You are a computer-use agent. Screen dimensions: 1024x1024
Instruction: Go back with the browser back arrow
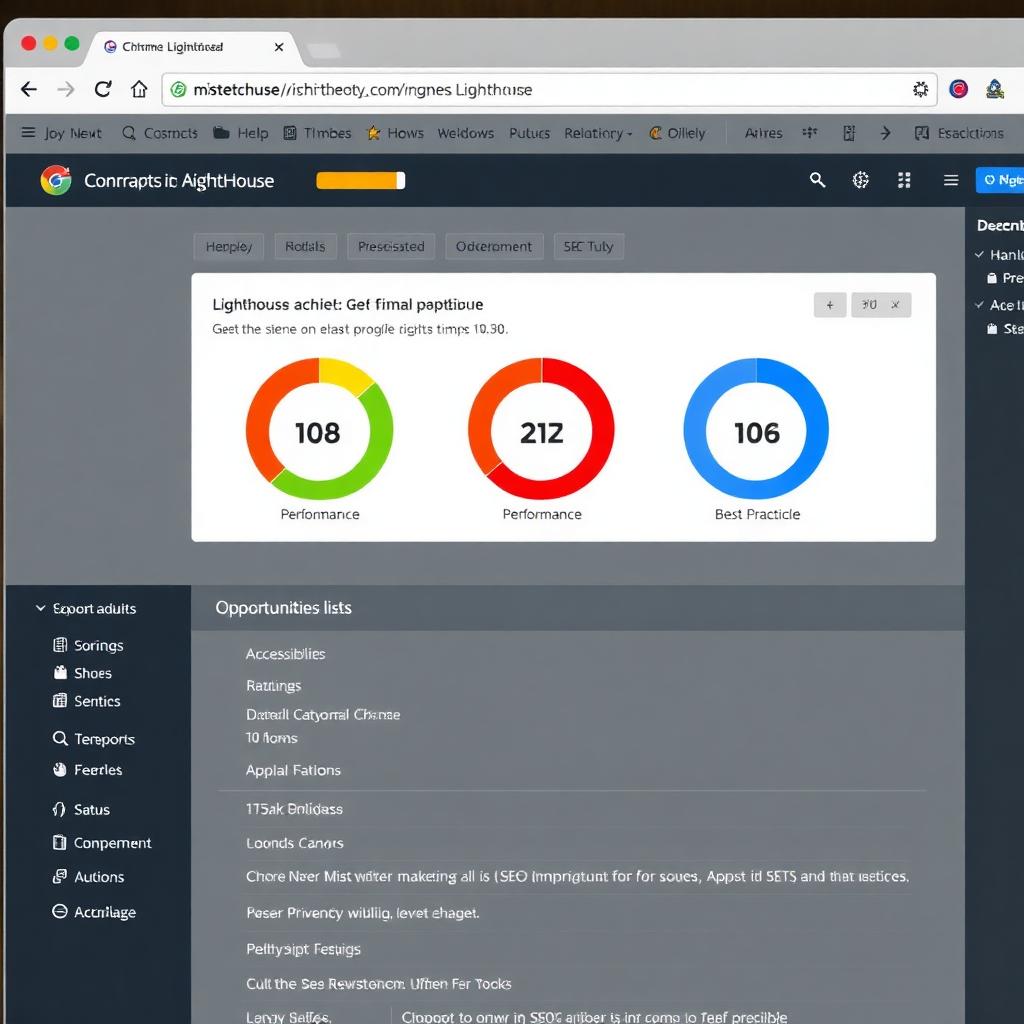coord(29,89)
